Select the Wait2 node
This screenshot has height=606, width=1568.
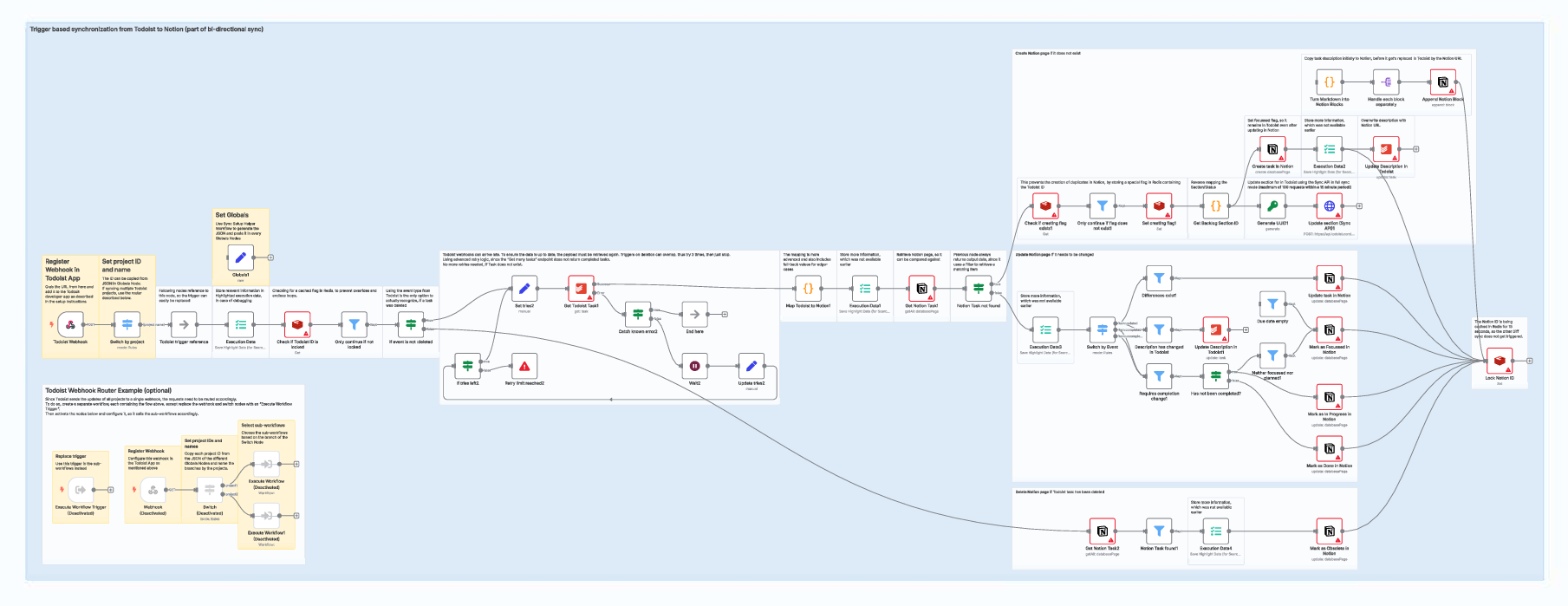(694, 366)
